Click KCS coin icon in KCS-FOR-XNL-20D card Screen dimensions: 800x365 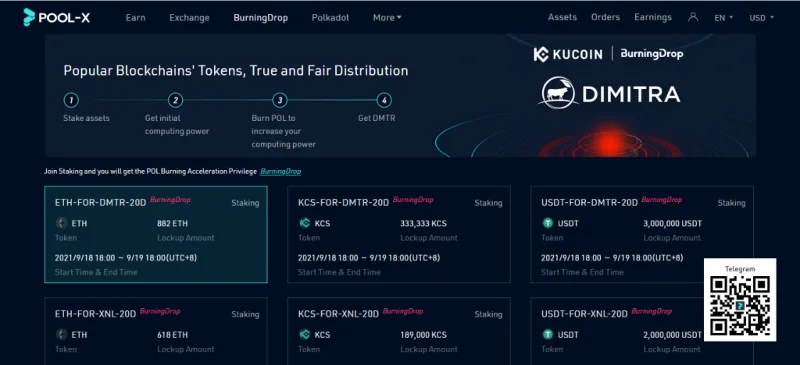coord(305,335)
